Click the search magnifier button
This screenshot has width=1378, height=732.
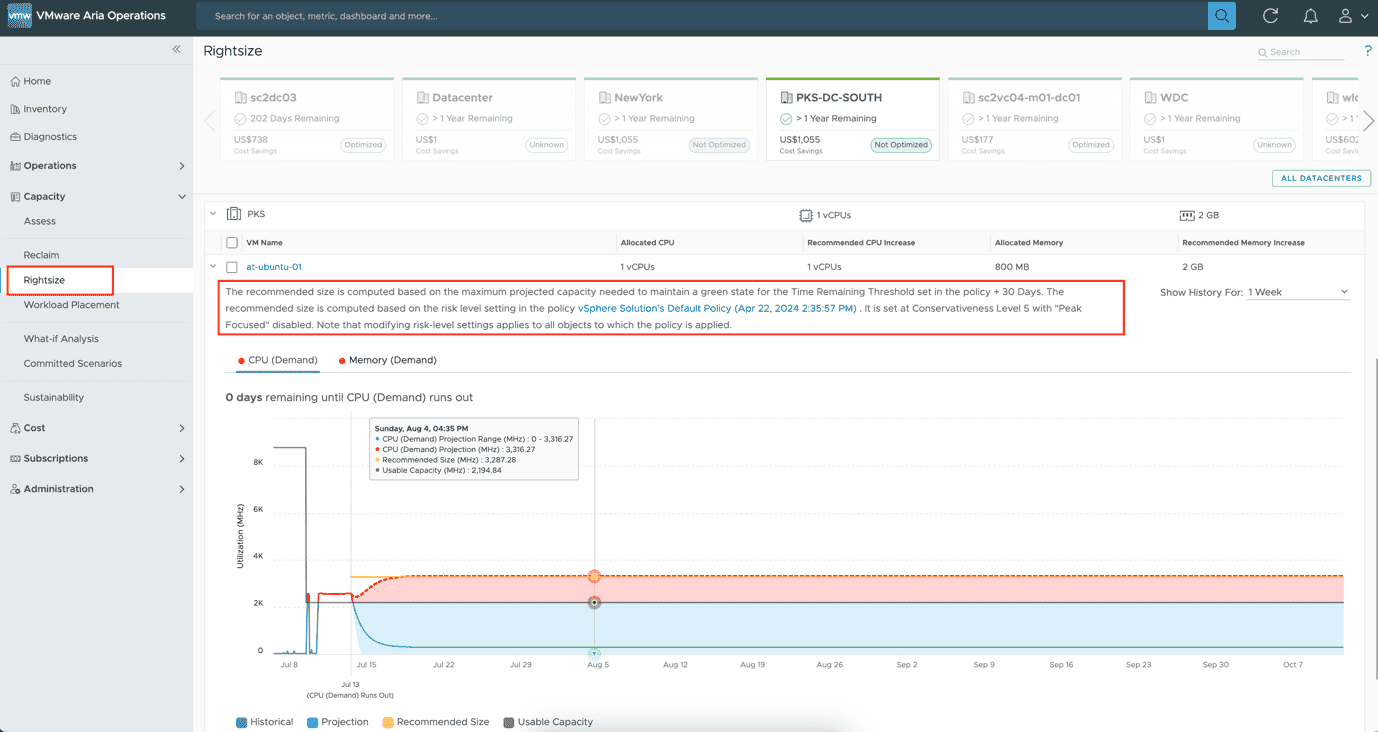(1221, 16)
